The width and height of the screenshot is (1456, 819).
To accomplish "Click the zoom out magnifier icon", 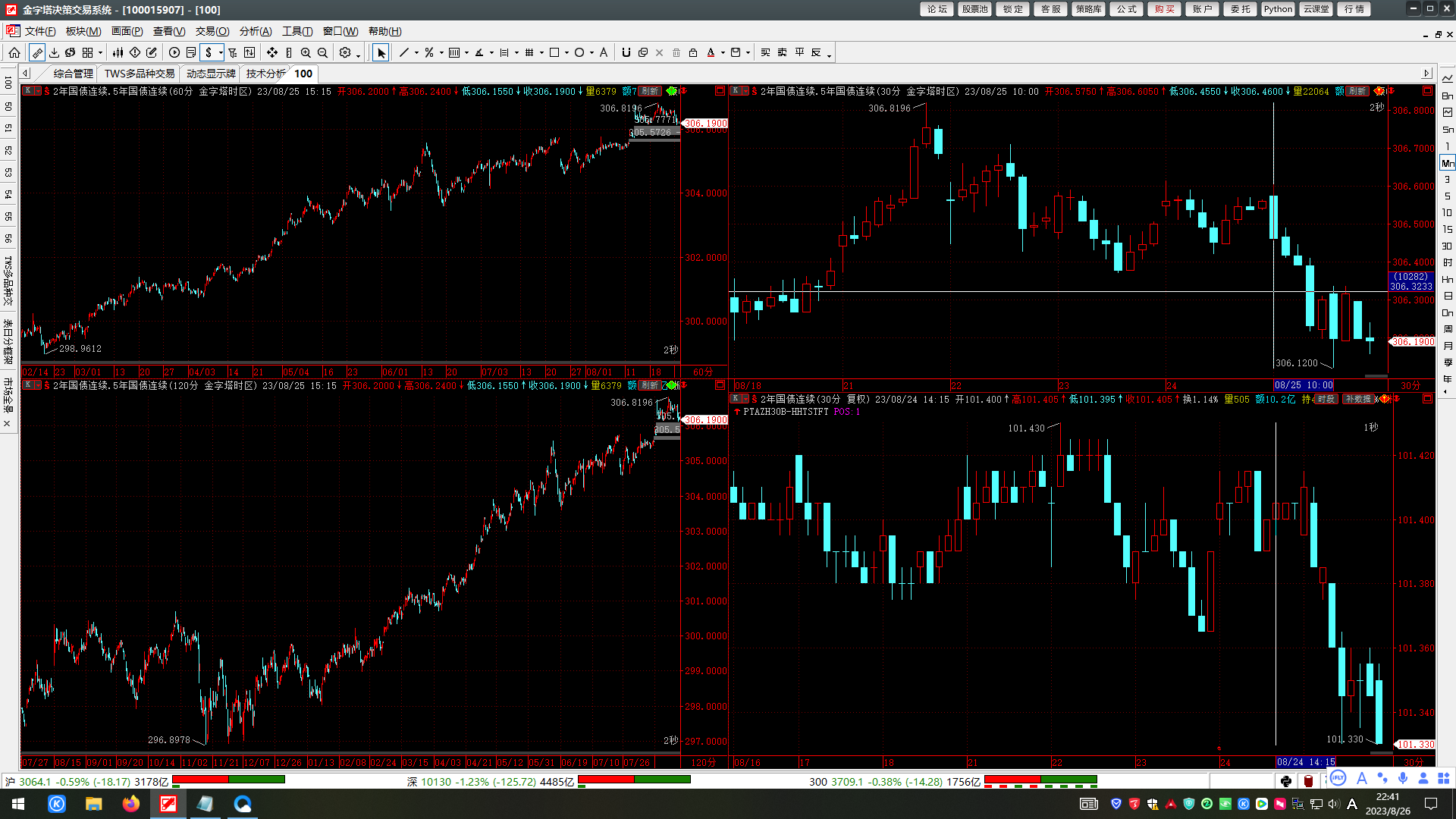I will [x=322, y=52].
